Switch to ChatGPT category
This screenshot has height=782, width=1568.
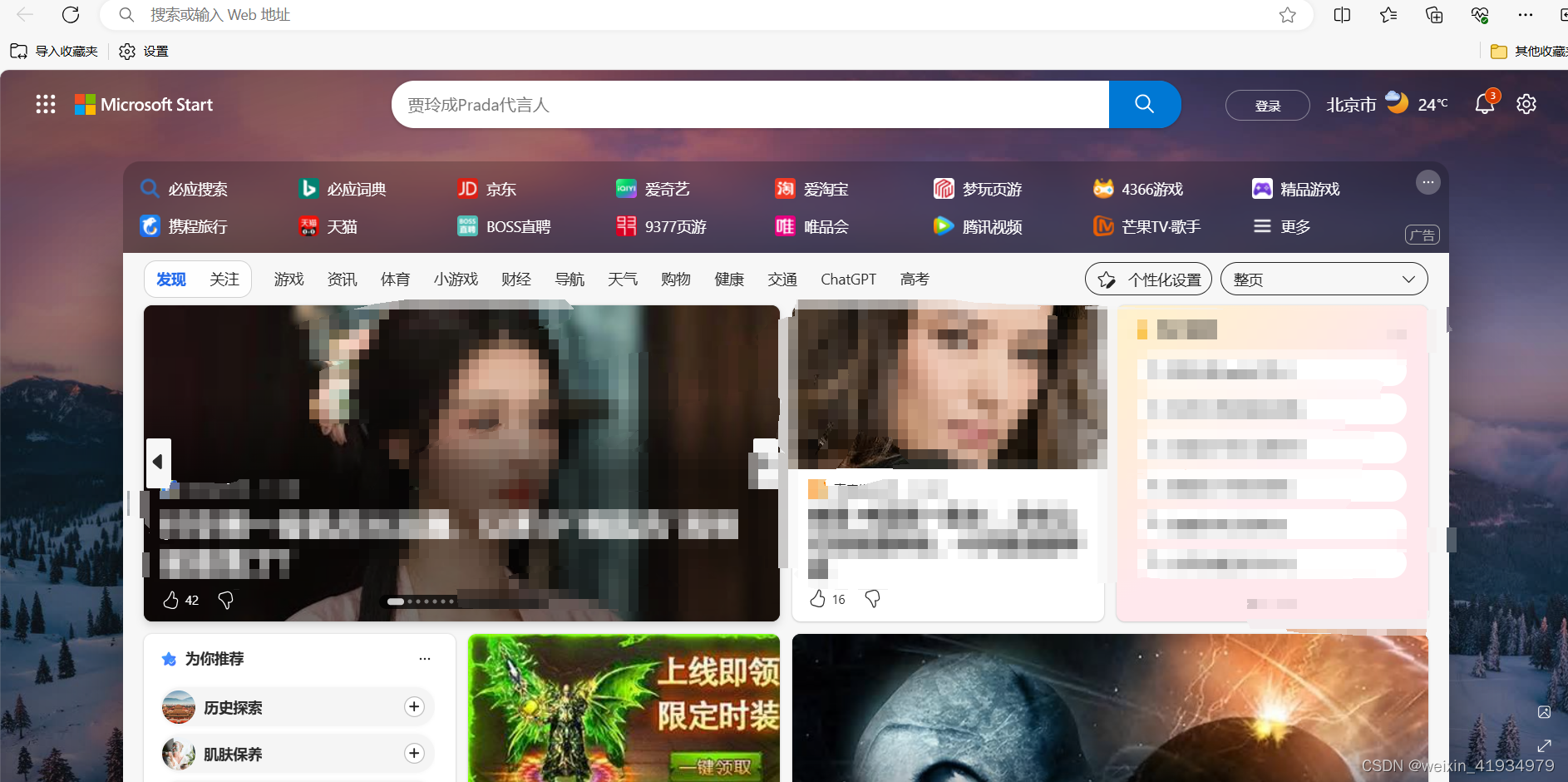tap(849, 280)
